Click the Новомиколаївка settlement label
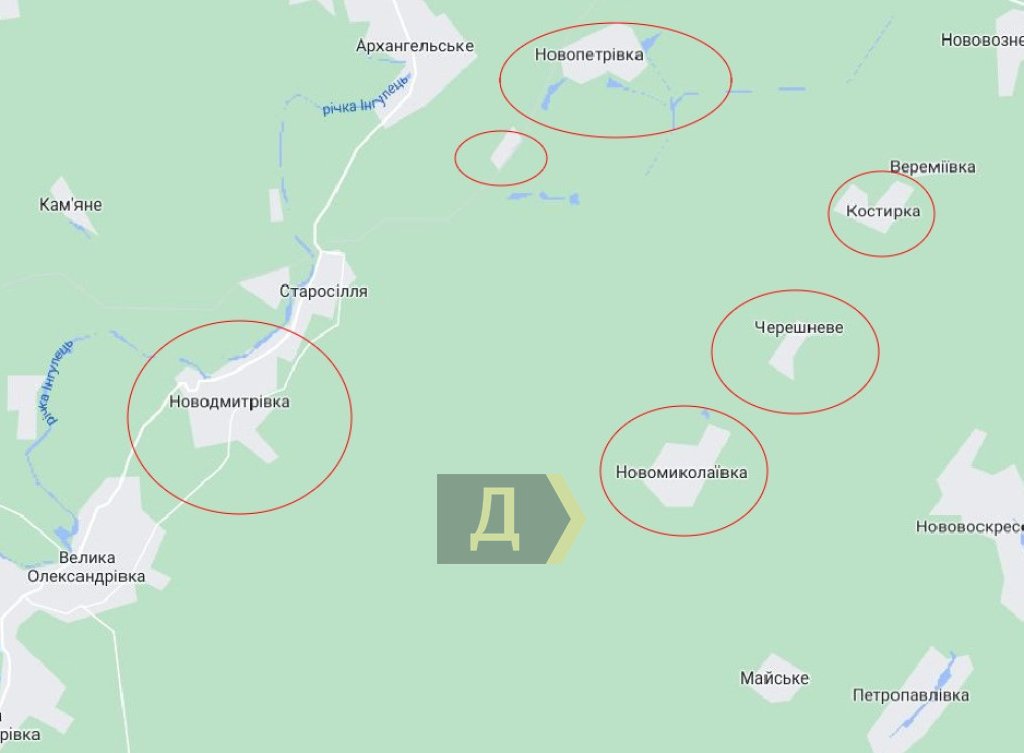The image size is (1024, 753). coord(681,472)
